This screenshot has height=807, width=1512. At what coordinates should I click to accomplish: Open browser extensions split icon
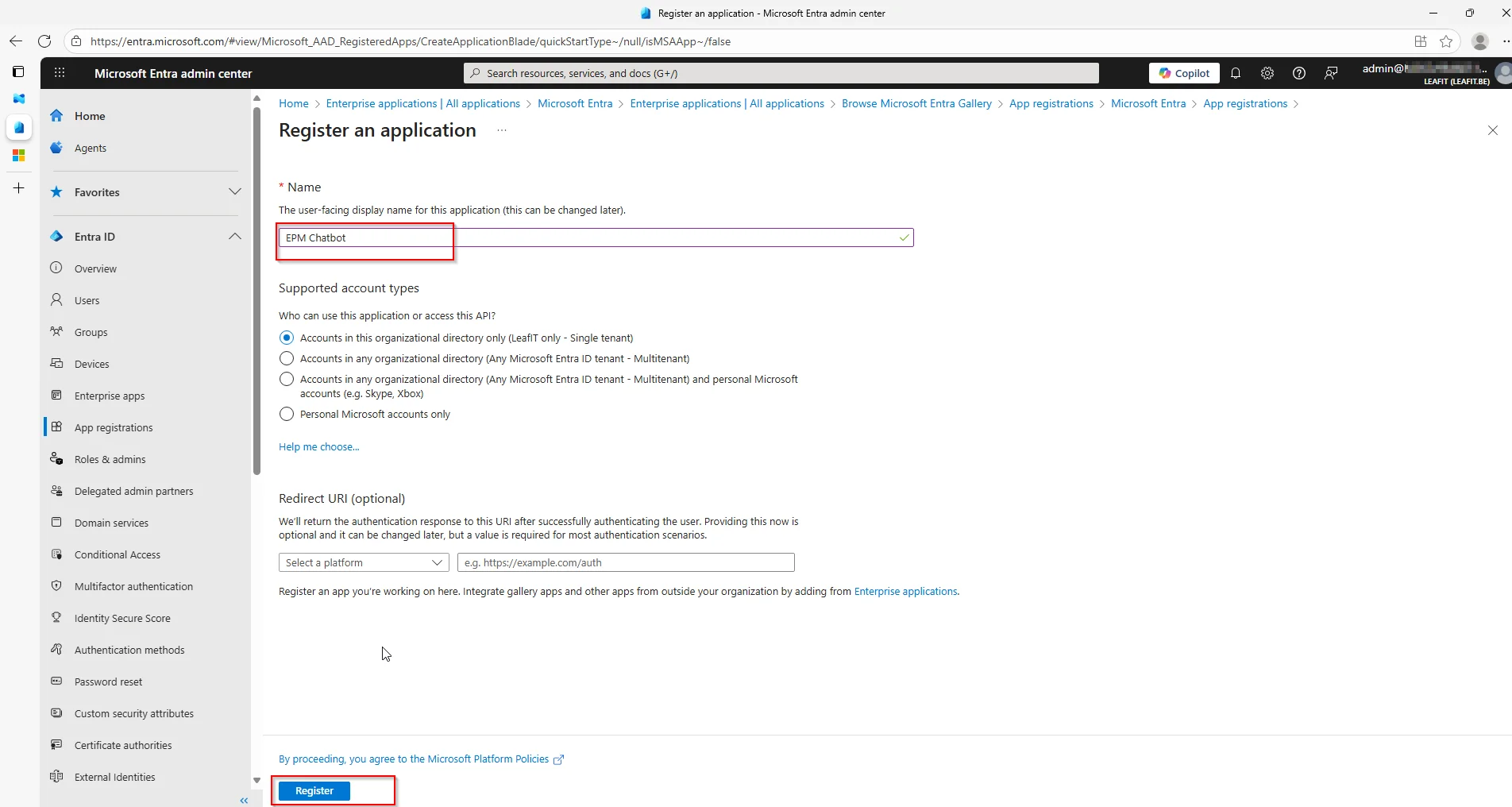[x=1421, y=41]
